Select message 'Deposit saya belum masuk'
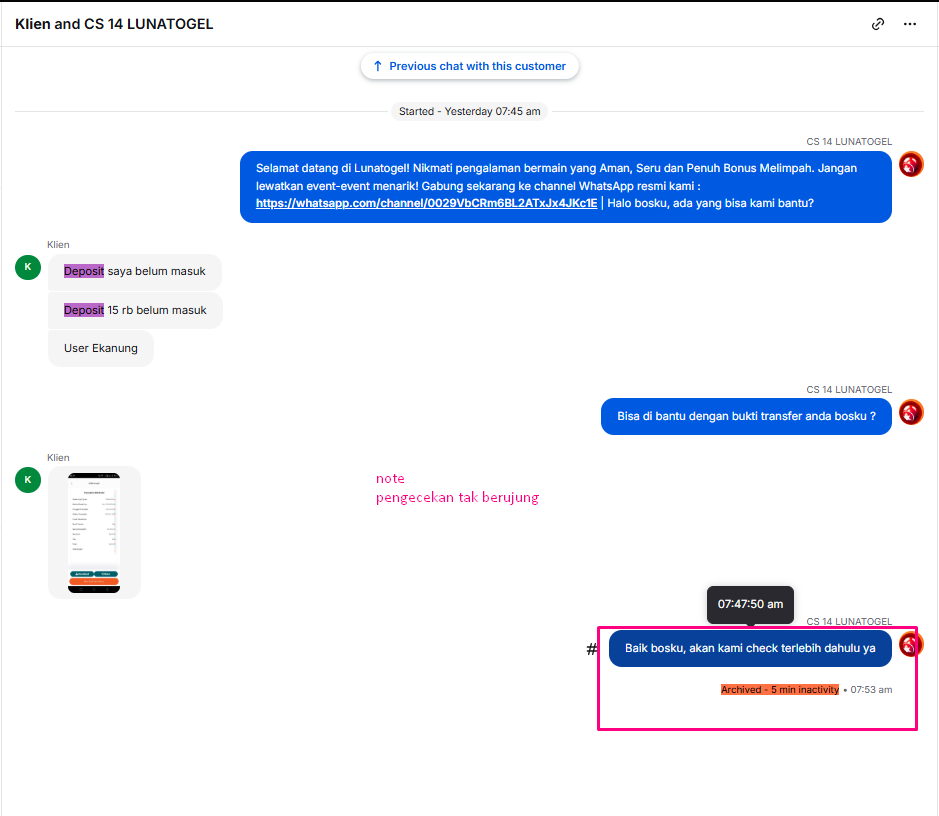 point(135,271)
